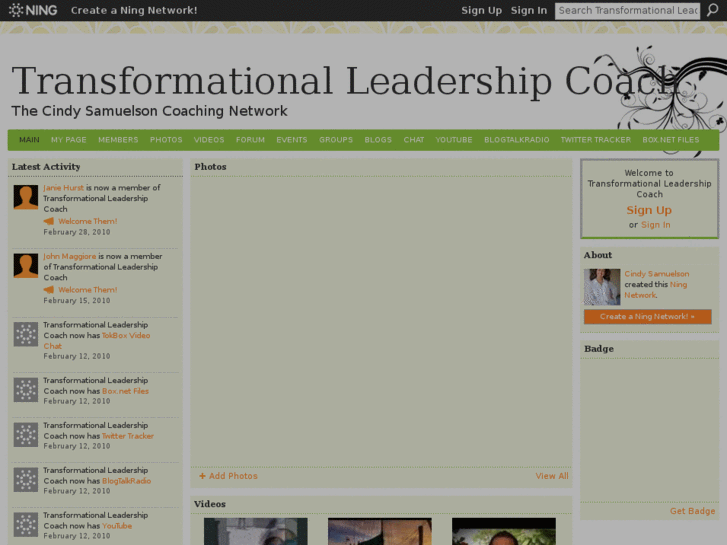The width and height of the screenshot is (727, 545).
Task: Open the YouTube navigation tab
Action: point(454,140)
